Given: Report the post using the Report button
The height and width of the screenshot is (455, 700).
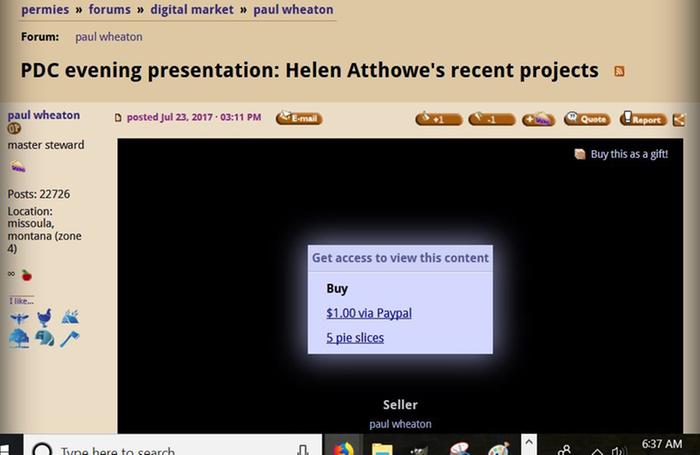Looking at the screenshot, I should 642,119.
